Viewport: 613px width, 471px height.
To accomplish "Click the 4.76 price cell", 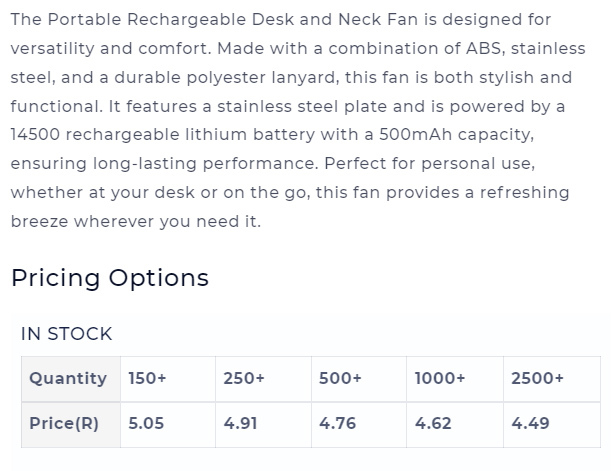I will pyautogui.click(x=359, y=424).
